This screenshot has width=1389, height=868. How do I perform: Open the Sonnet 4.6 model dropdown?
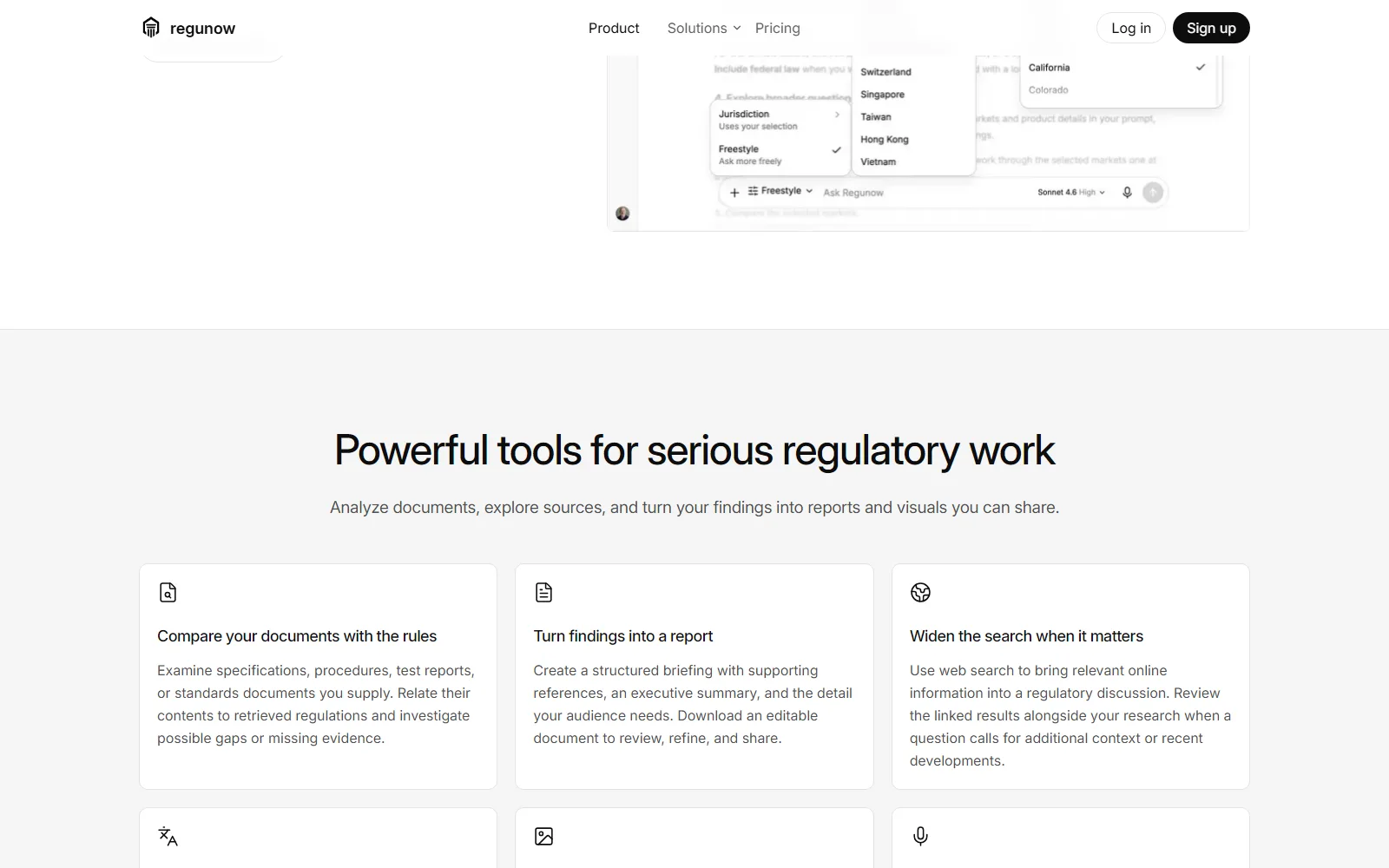pyautogui.click(x=1071, y=193)
